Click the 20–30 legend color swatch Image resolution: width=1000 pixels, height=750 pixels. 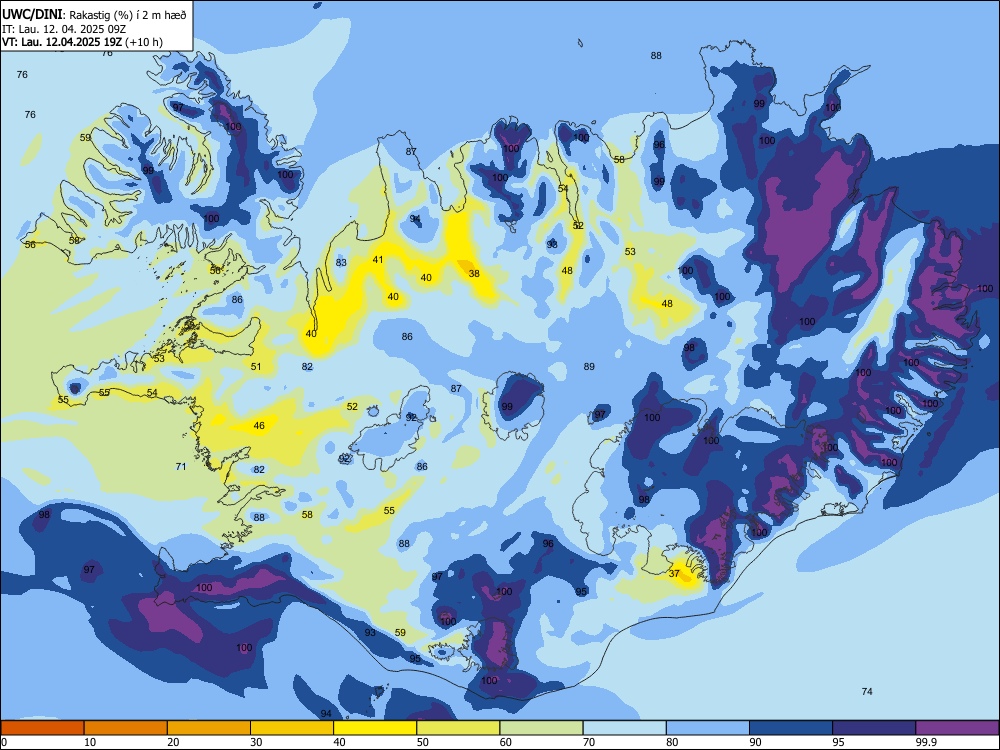pos(209,728)
